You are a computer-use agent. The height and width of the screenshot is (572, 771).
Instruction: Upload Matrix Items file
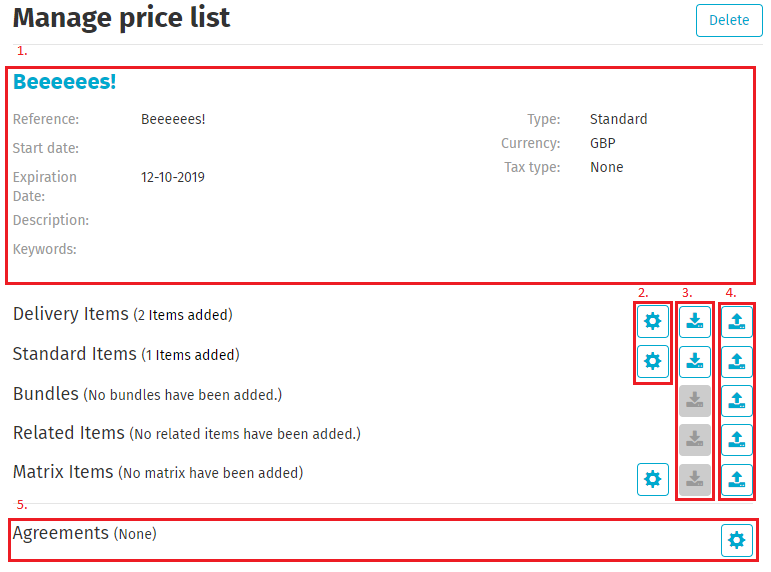click(x=737, y=480)
